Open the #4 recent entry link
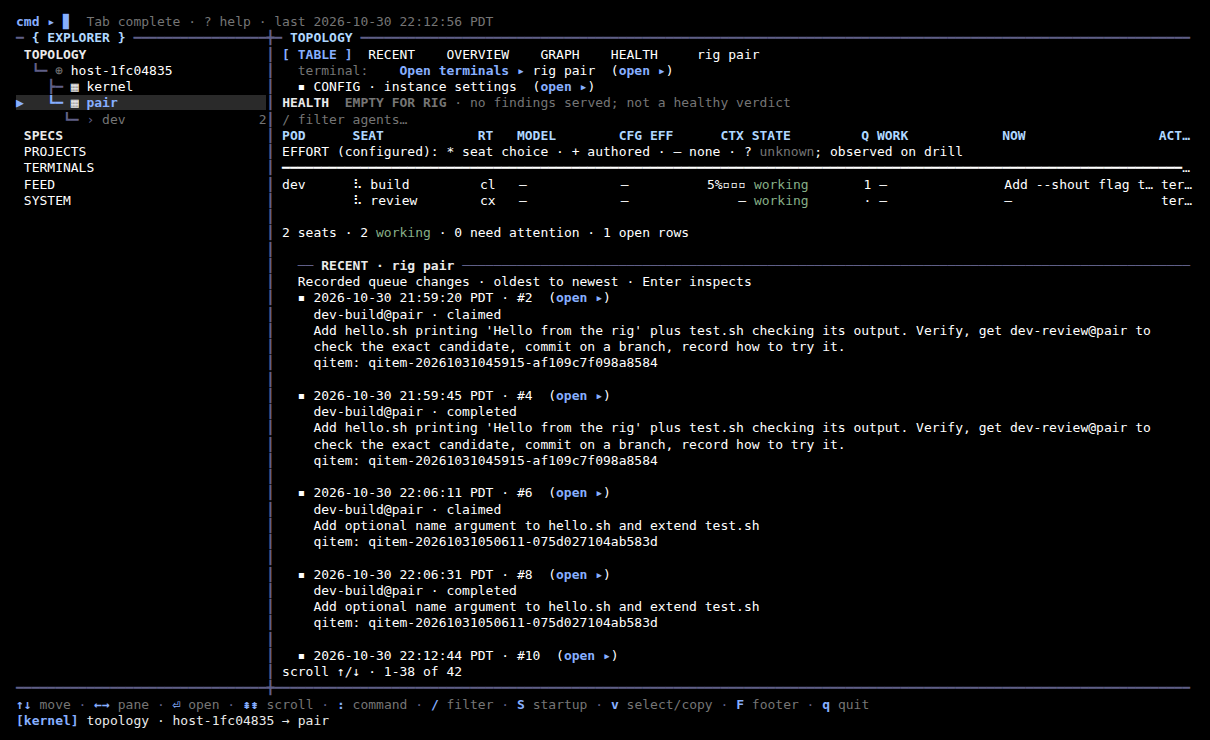 [x=579, y=395]
